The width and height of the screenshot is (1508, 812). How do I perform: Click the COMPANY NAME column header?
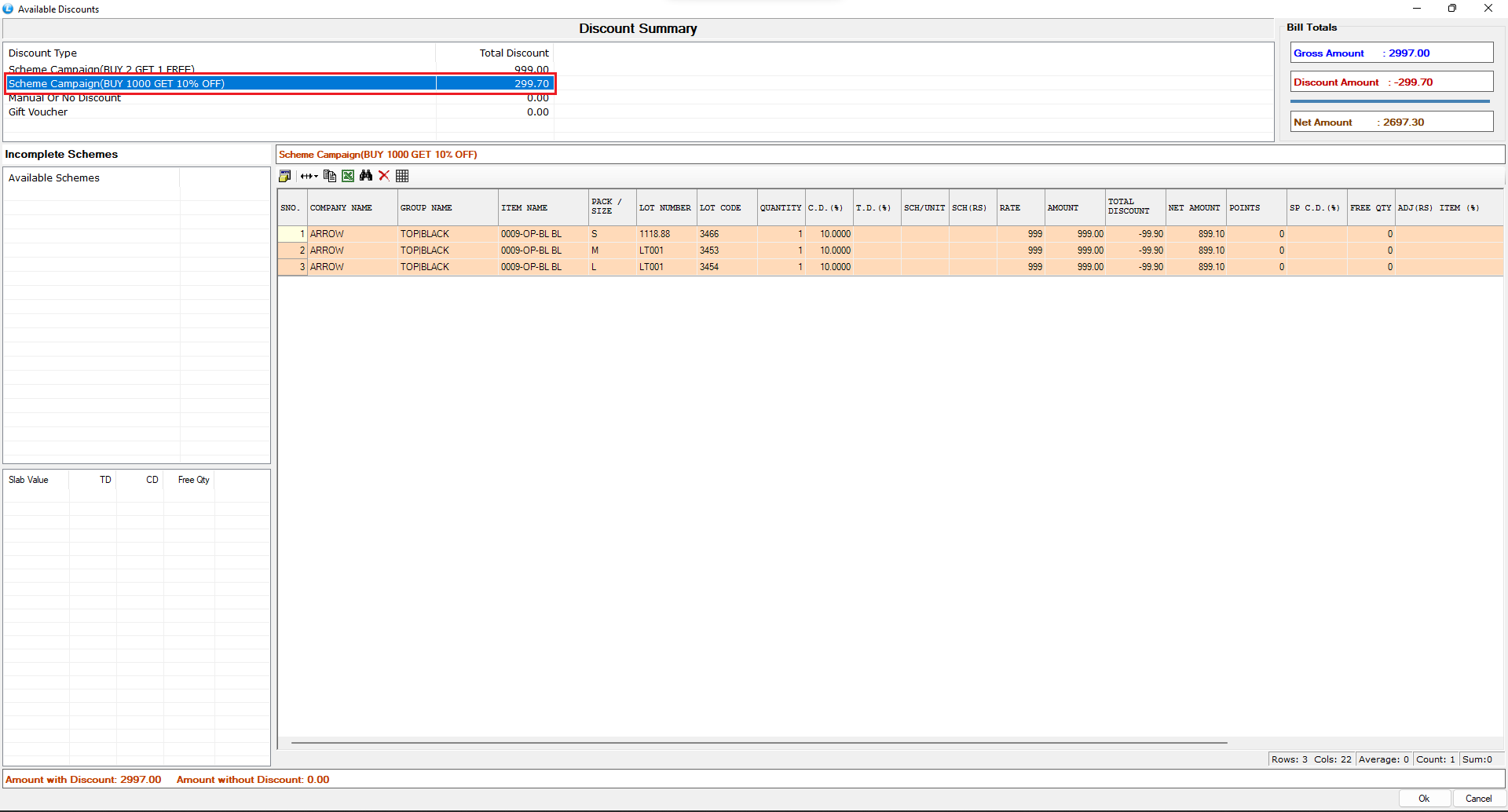click(x=341, y=208)
